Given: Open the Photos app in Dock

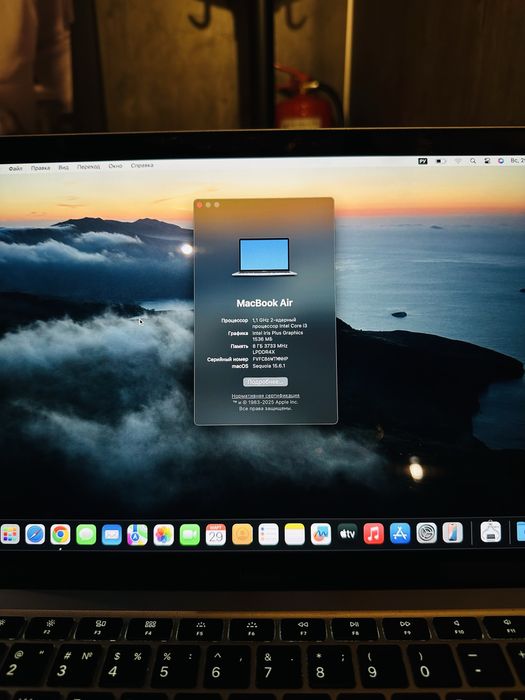Looking at the screenshot, I should (x=164, y=534).
